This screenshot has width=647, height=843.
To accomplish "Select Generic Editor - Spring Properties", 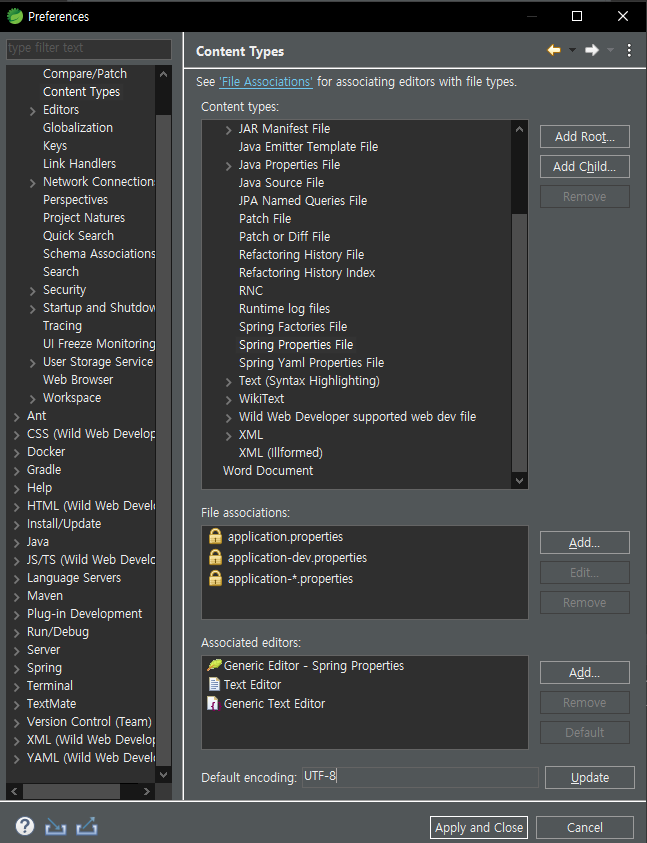I will 314,666.
